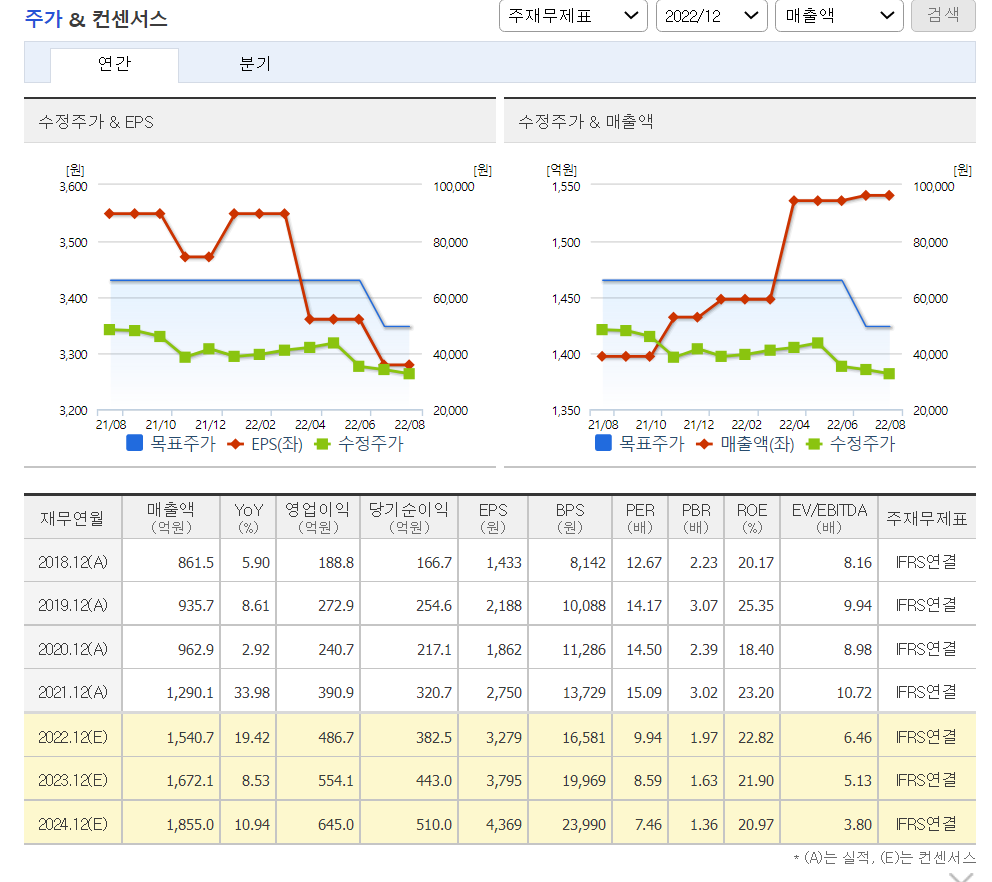Click blue 목표주가 legend icon in EPS chart
Viewport: 992px width, 882px height.
pyautogui.click(x=134, y=443)
